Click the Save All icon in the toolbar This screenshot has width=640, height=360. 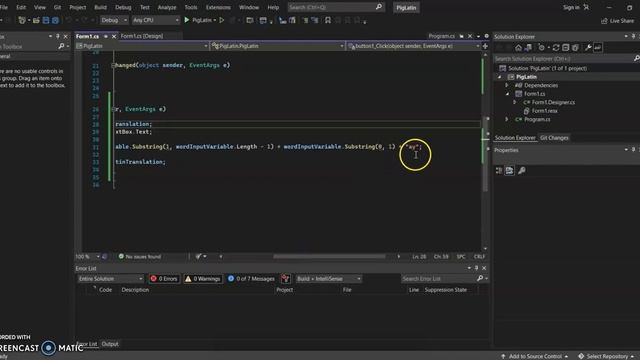point(55,20)
